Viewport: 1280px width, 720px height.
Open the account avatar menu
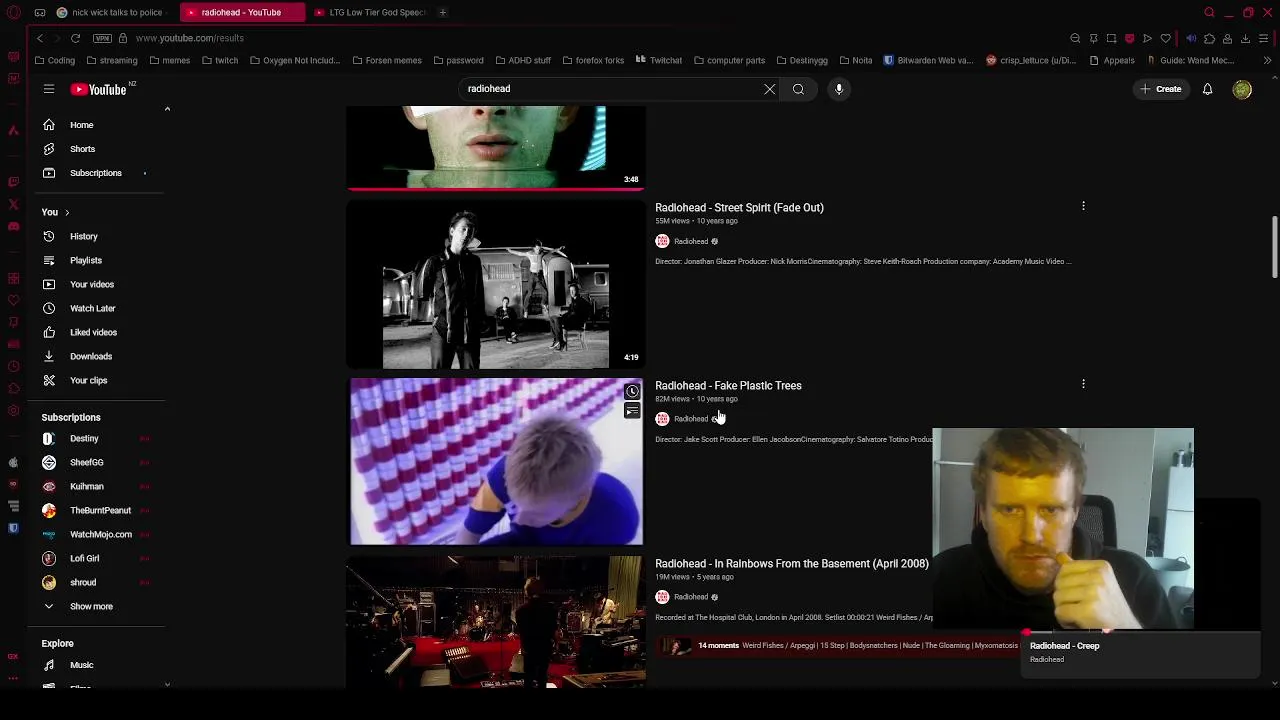(x=1242, y=89)
